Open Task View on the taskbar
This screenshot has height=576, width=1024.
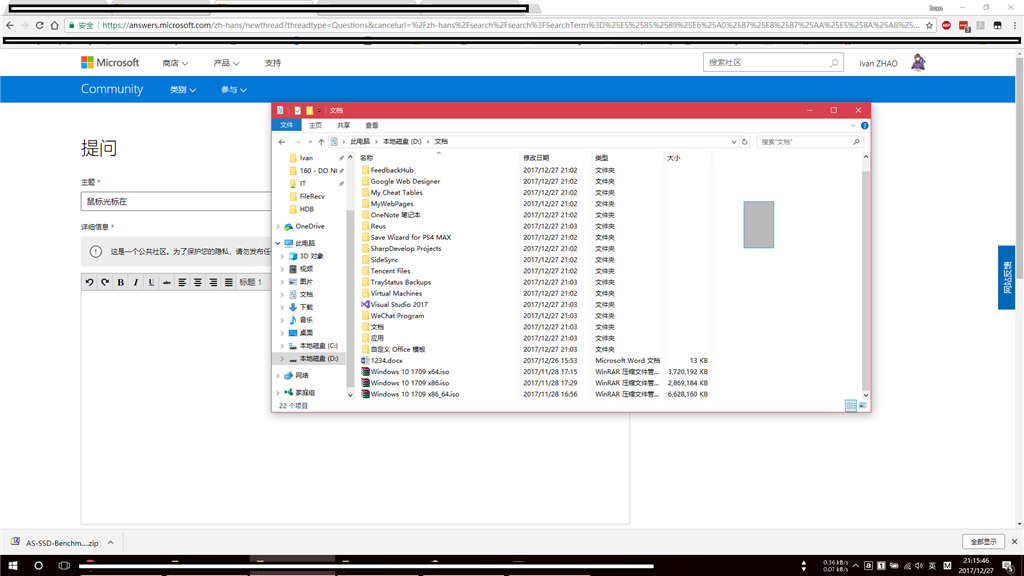64,566
